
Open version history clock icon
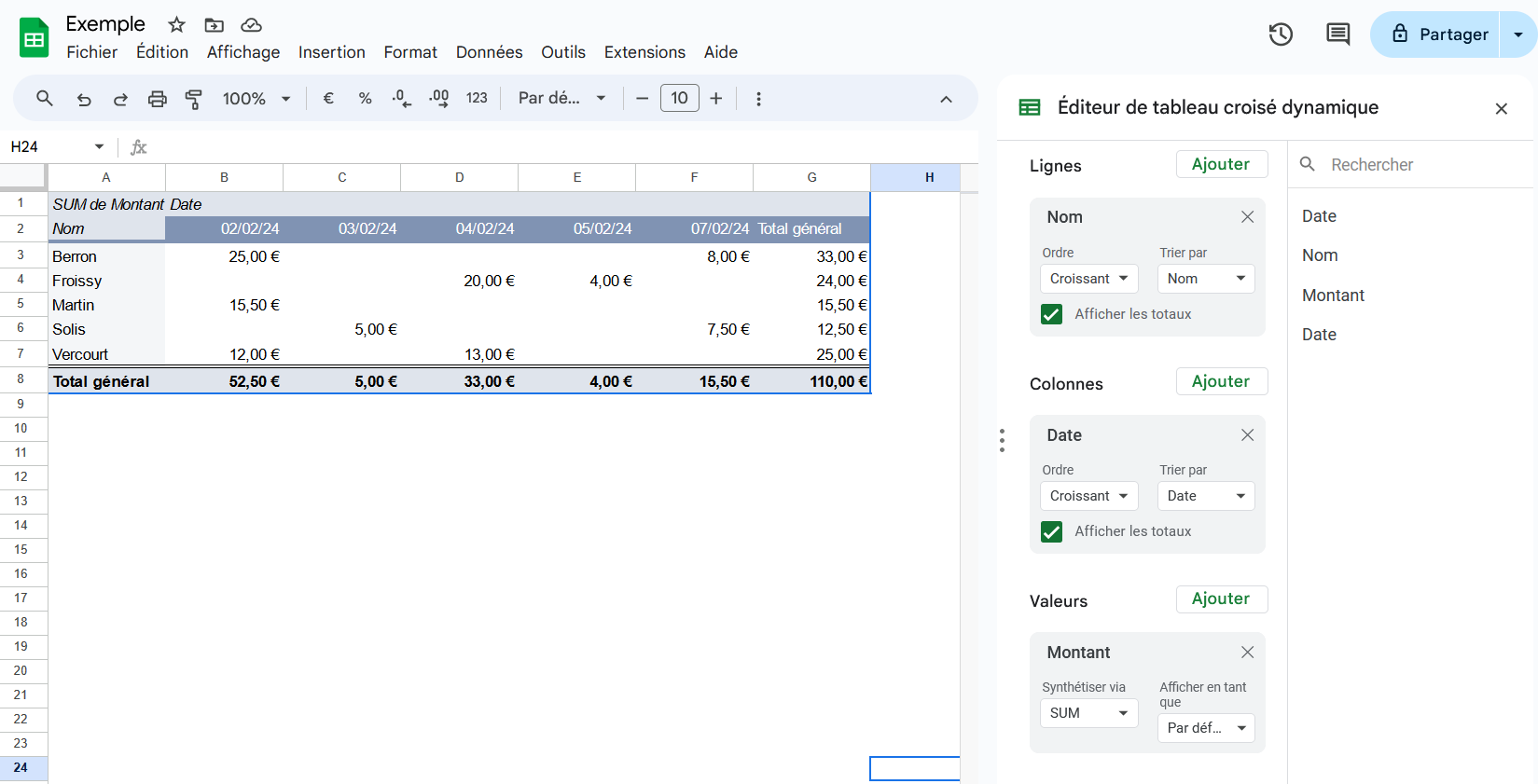point(1281,34)
